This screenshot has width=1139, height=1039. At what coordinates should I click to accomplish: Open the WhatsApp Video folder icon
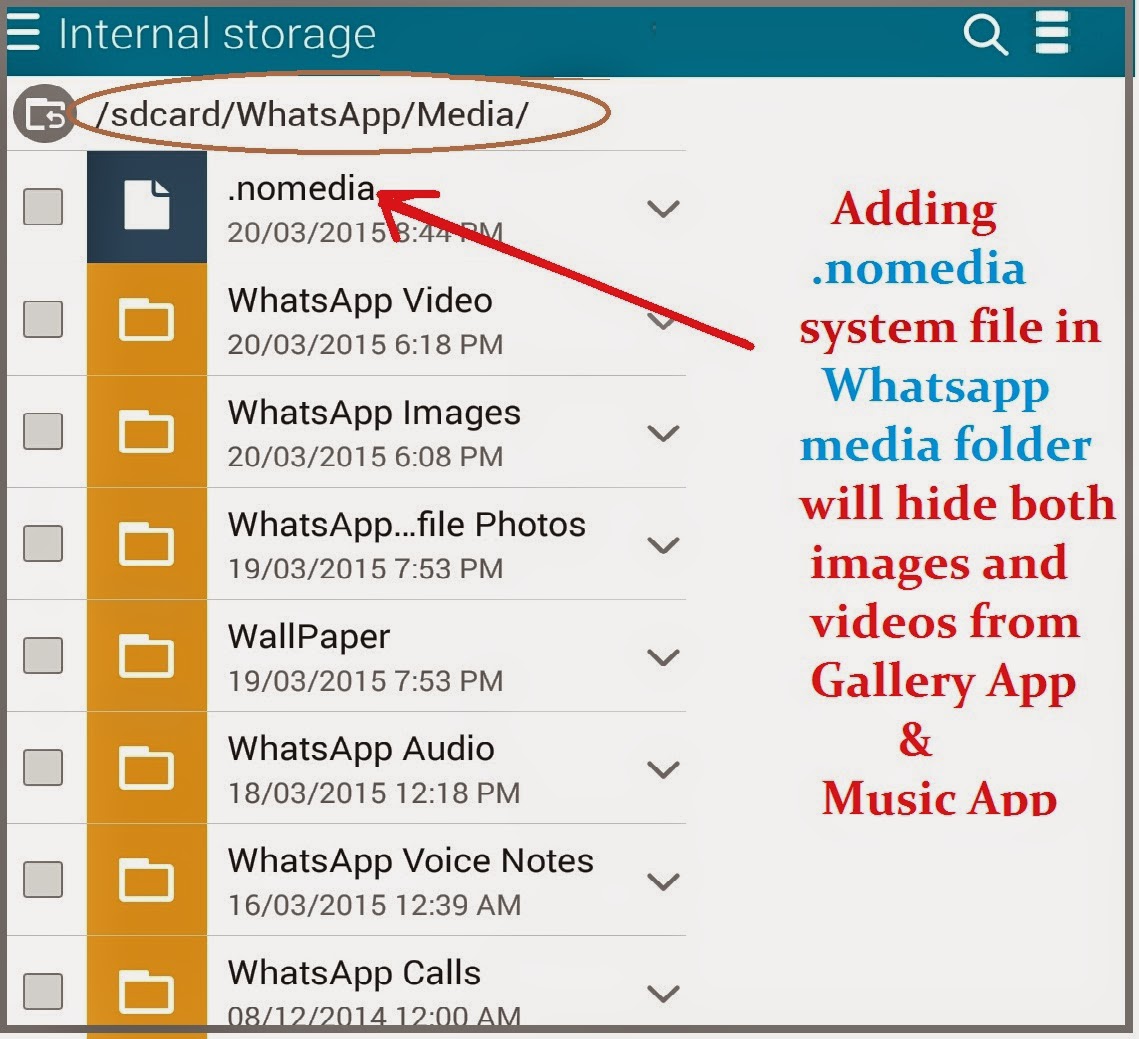coord(147,320)
